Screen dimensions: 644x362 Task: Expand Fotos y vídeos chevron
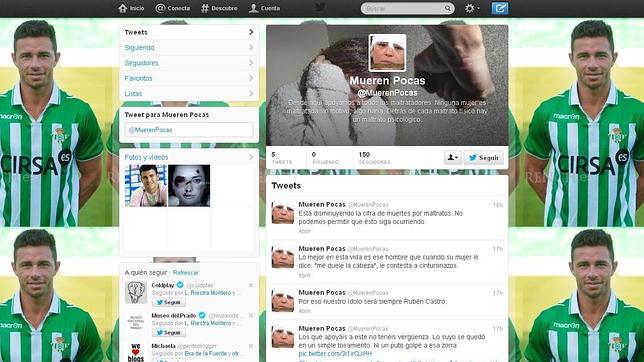point(251,157)
